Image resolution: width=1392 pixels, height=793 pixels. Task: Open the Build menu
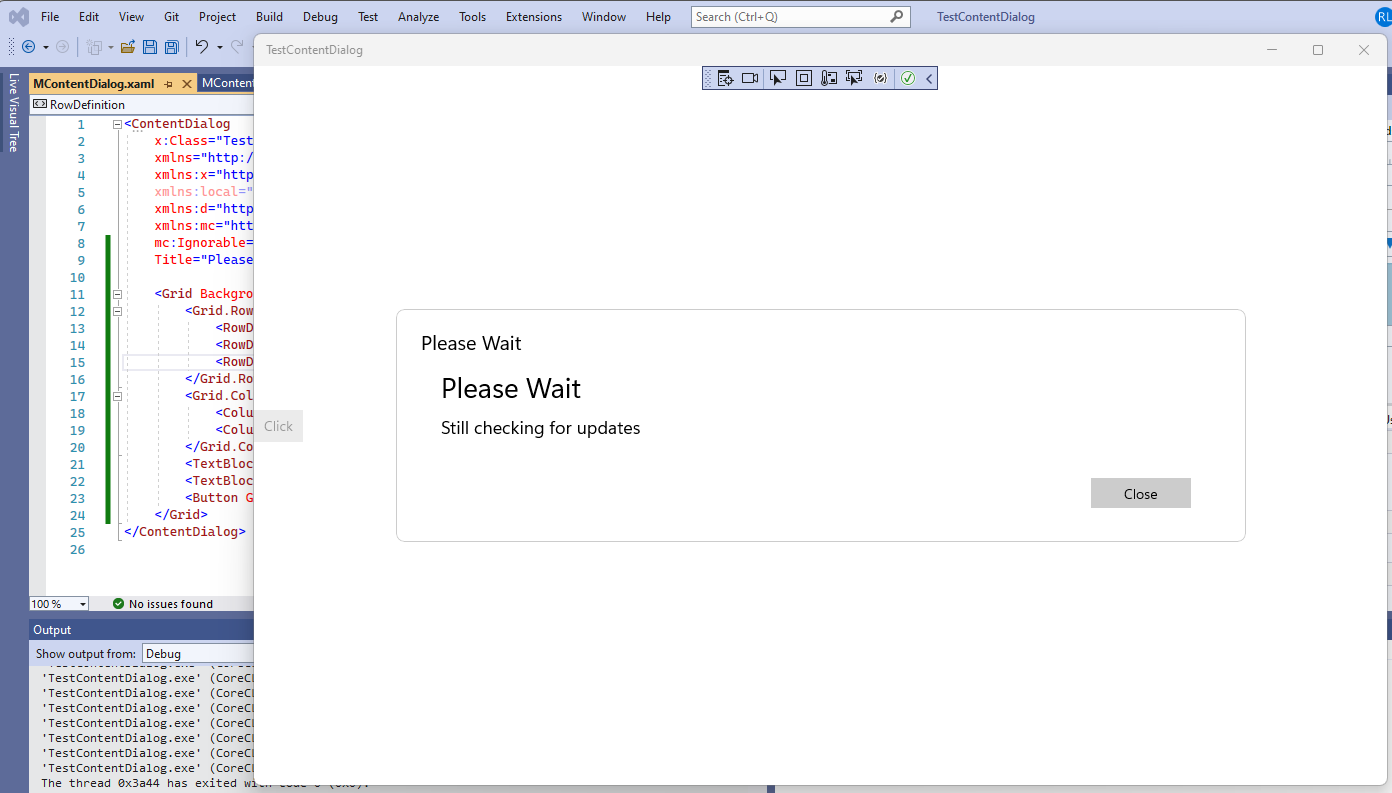pyautogui.click(x=269, y=17)
